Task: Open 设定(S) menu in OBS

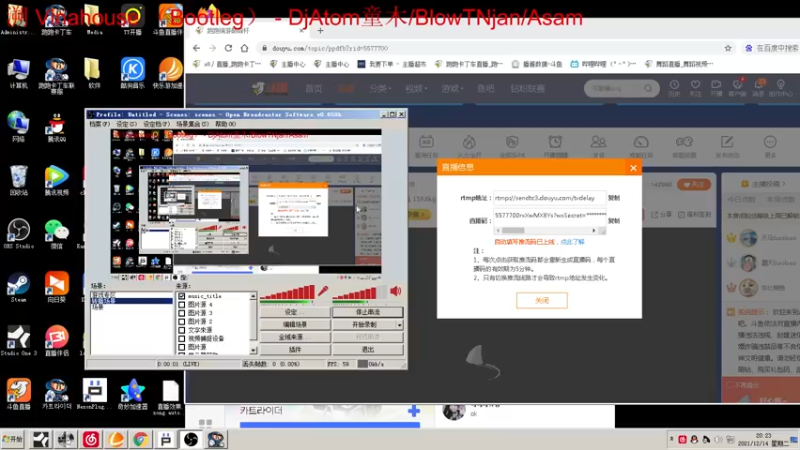Action: pyautogui.click(x=126, y=124)
